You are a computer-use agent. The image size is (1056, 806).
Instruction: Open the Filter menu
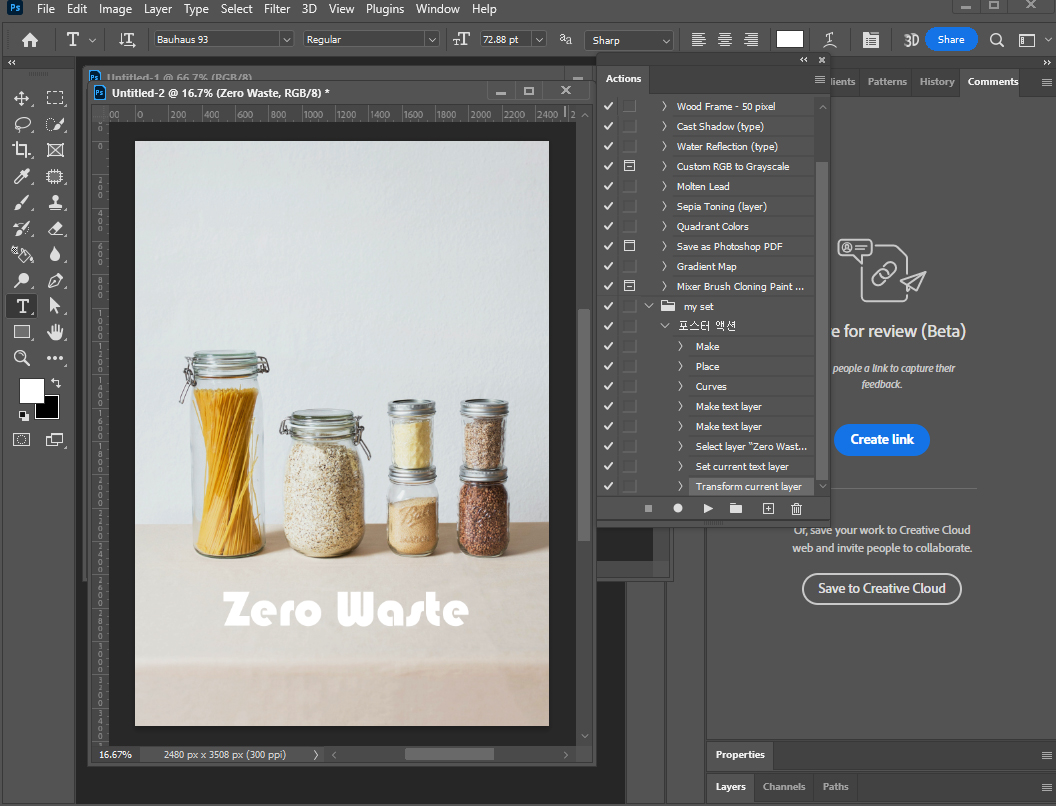point(277,9)
